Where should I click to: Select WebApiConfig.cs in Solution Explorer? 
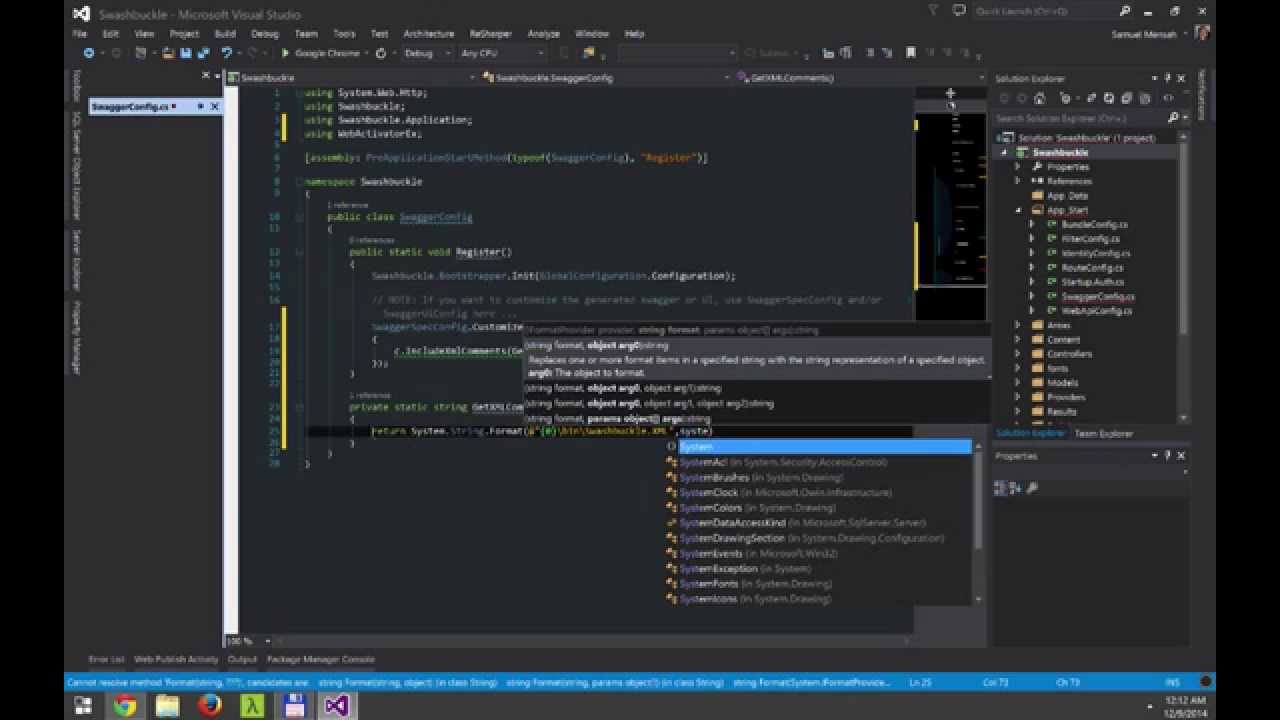1096,311
